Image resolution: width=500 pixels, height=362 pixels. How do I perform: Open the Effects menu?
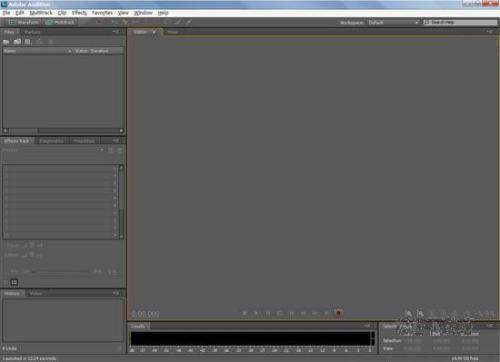pos(79,13)
